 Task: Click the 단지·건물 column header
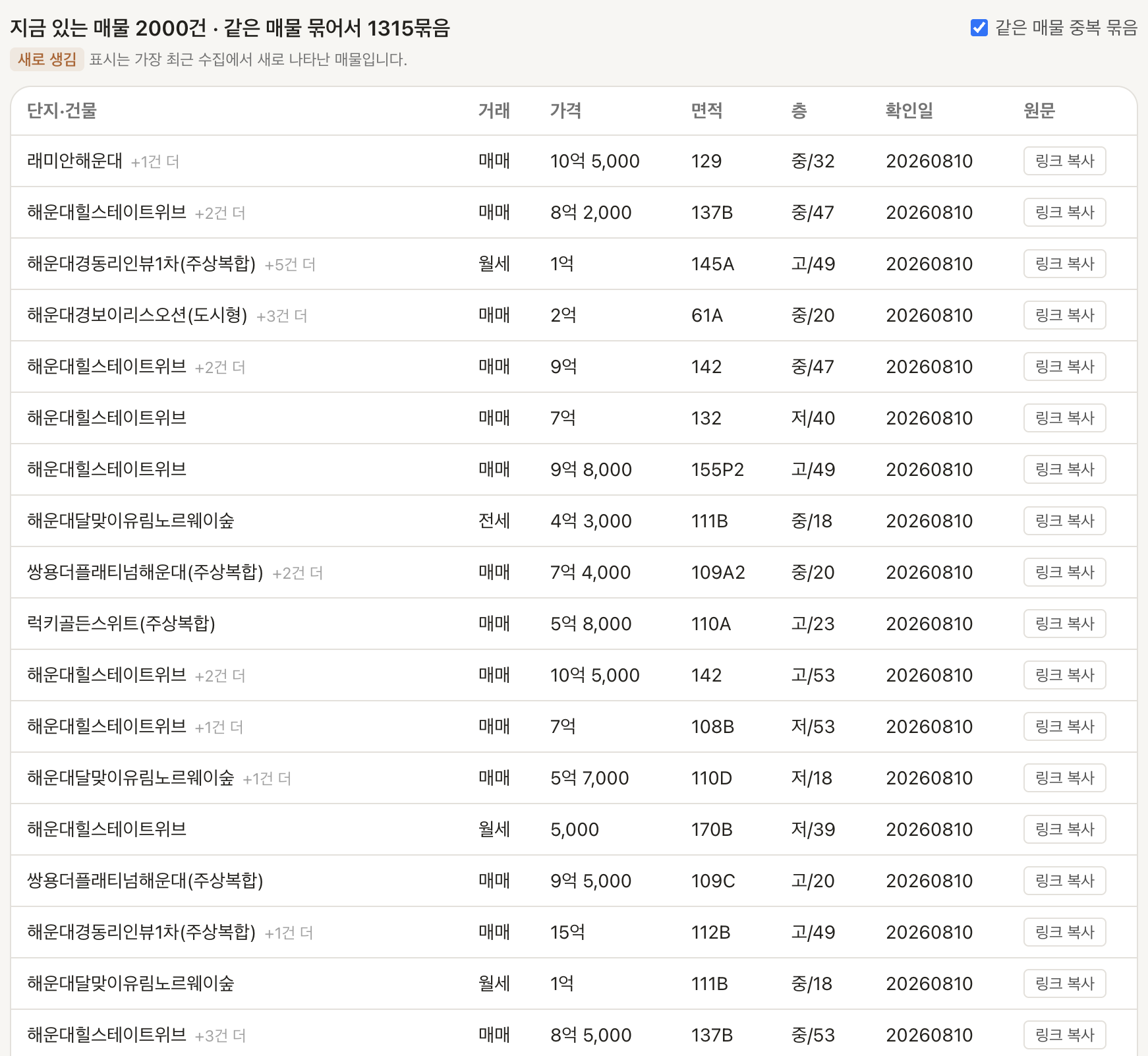tap(62, 111)
